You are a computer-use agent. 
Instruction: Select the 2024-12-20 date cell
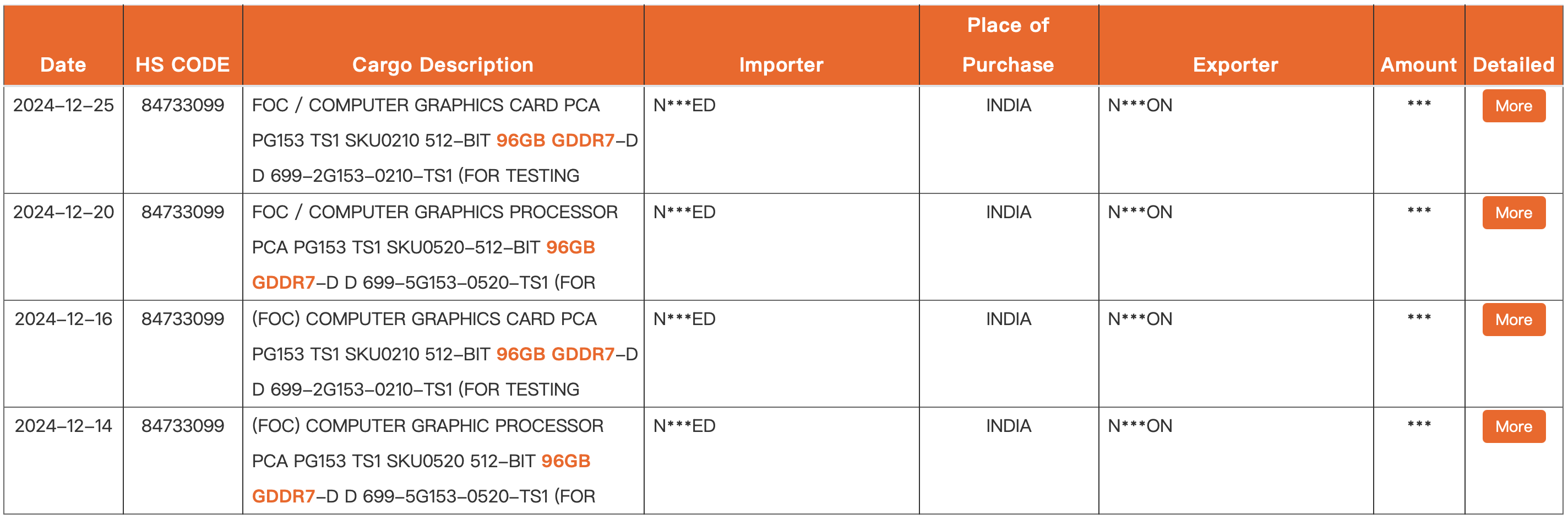click(63, 212)
